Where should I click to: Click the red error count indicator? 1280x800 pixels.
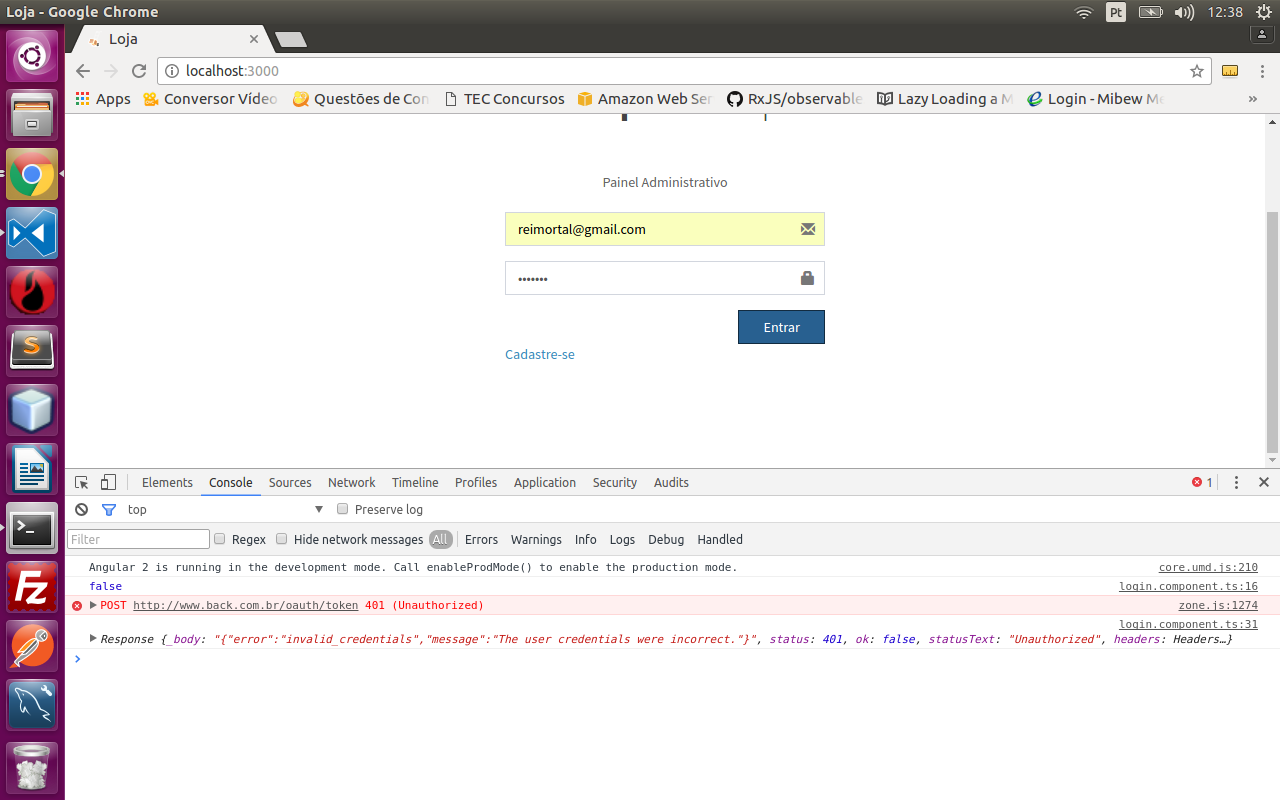tap(1202, 482)
